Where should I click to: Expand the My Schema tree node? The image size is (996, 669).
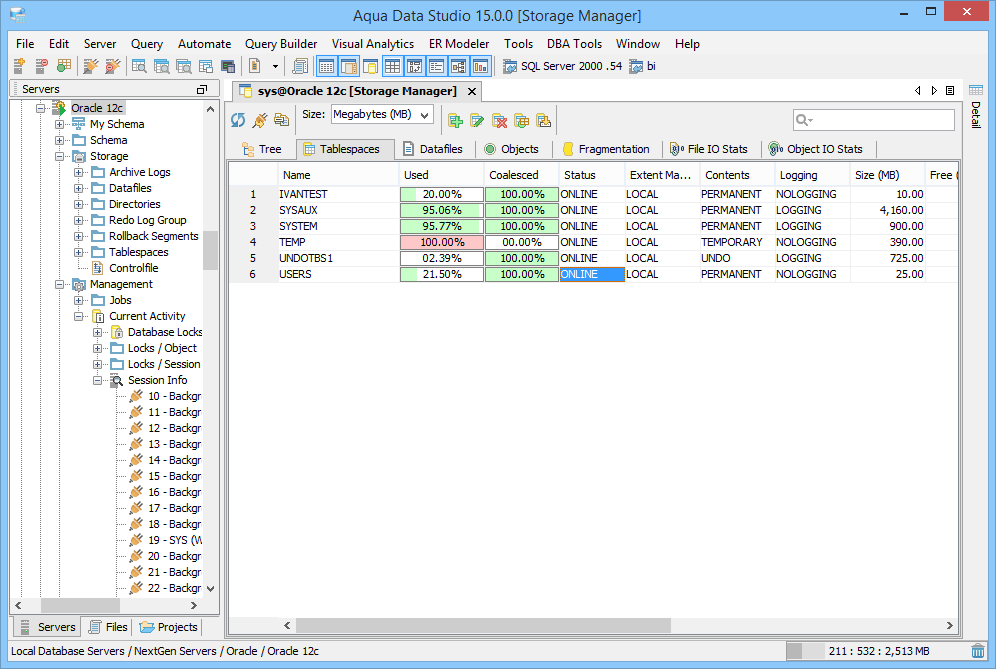pyautogui.click(x=59, y=125)
